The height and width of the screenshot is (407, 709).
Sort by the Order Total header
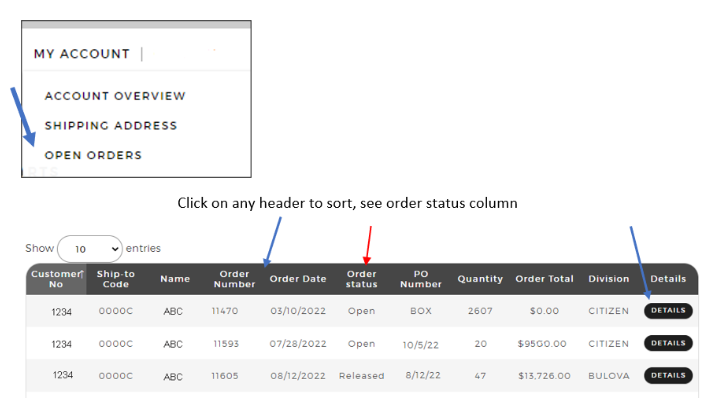[544, 279]
